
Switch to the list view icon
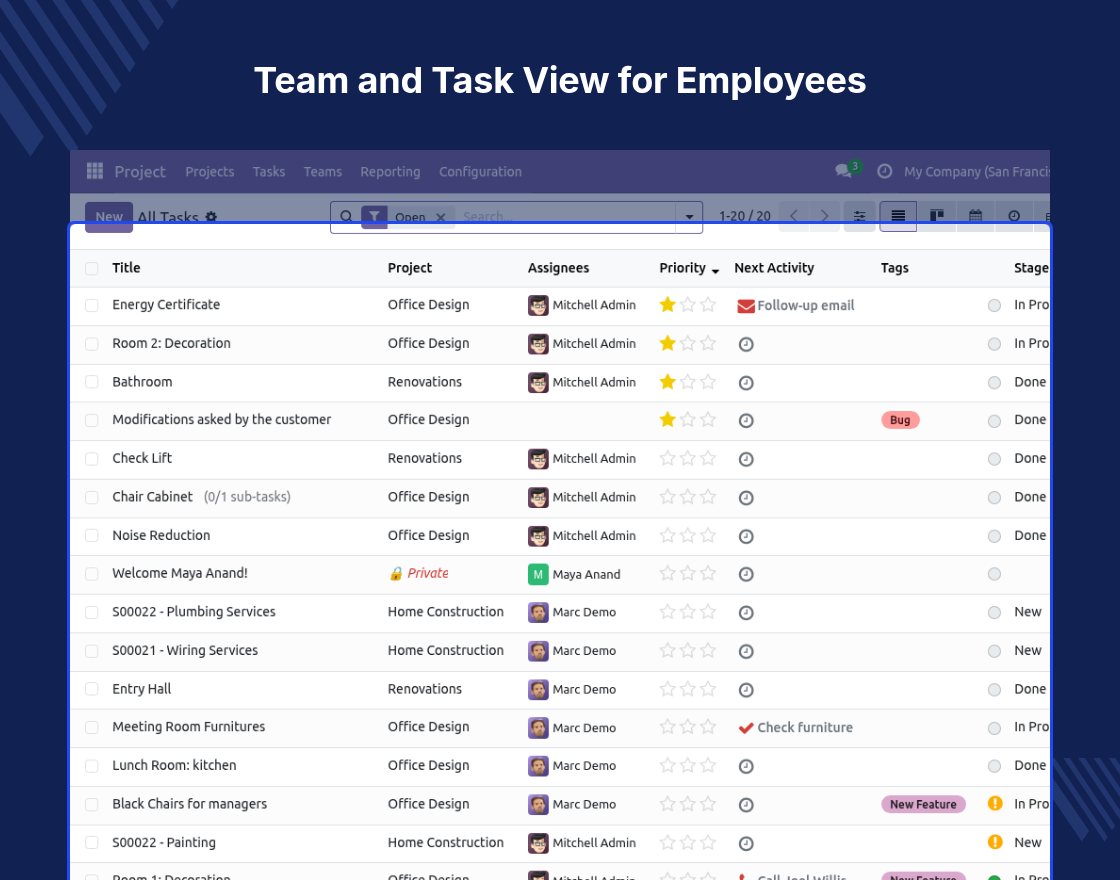coord(898,216)
